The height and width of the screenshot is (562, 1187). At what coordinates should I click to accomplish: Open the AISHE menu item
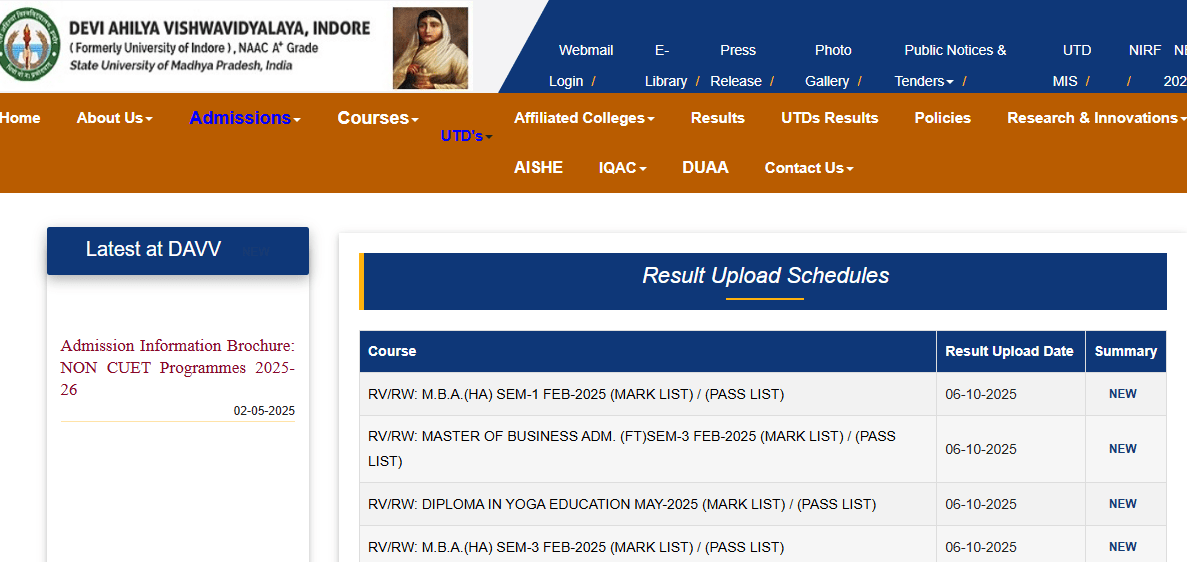(x=538, y=168)
